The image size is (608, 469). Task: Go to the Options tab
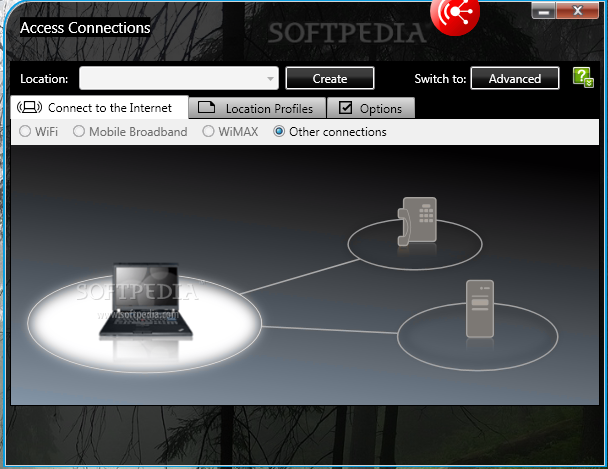[371, 108]
